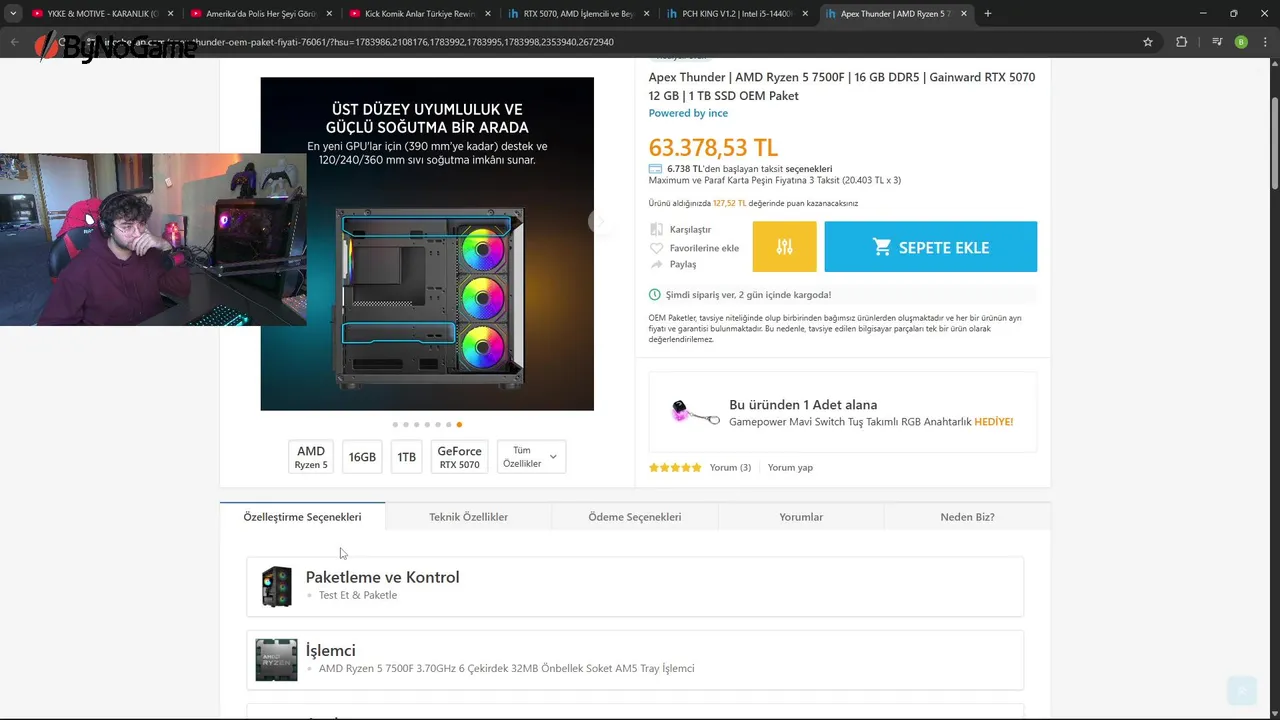
Task: Click the credit card installment icon
Action: pos(655,169)
